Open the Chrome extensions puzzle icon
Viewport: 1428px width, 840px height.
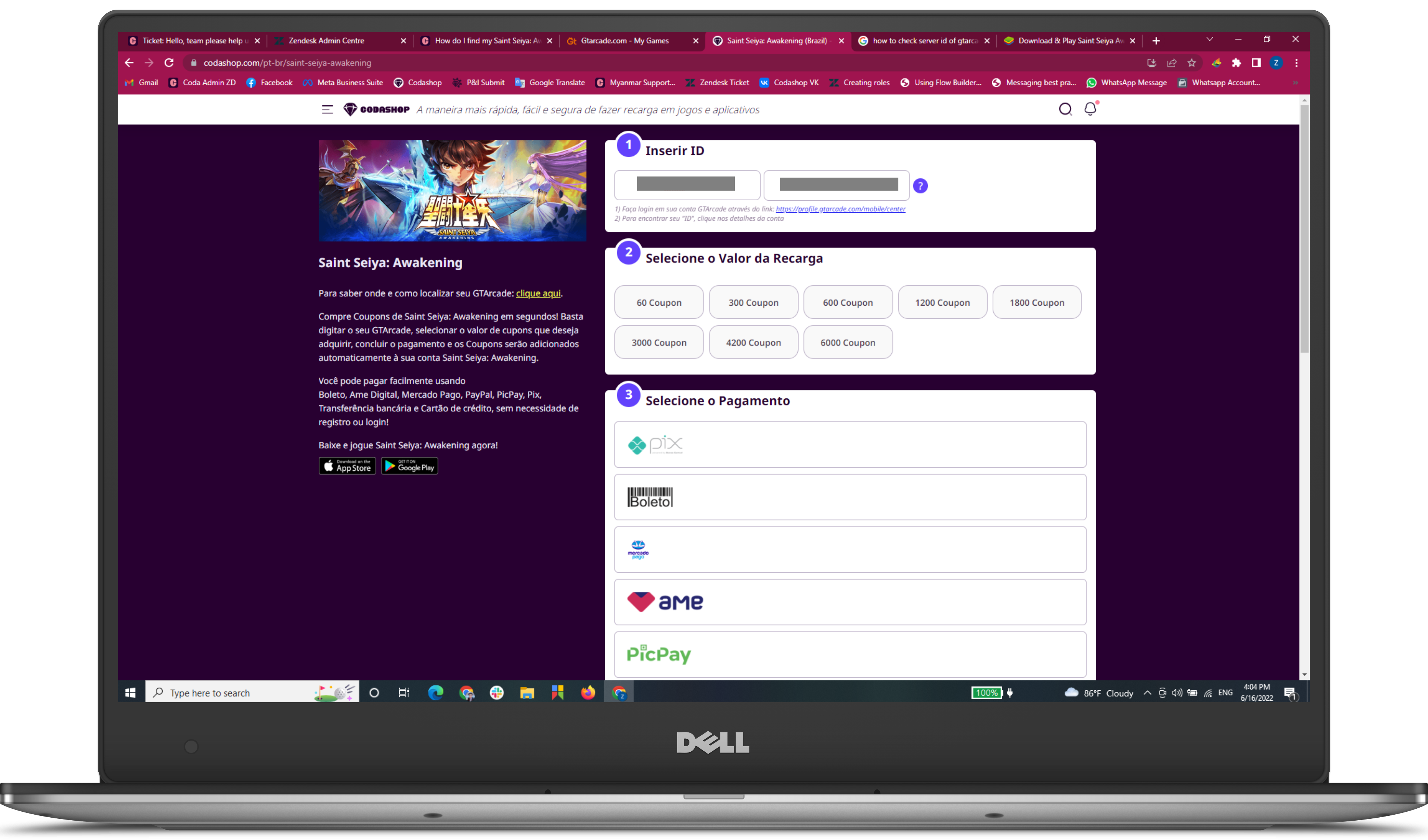click(1237, 63)
